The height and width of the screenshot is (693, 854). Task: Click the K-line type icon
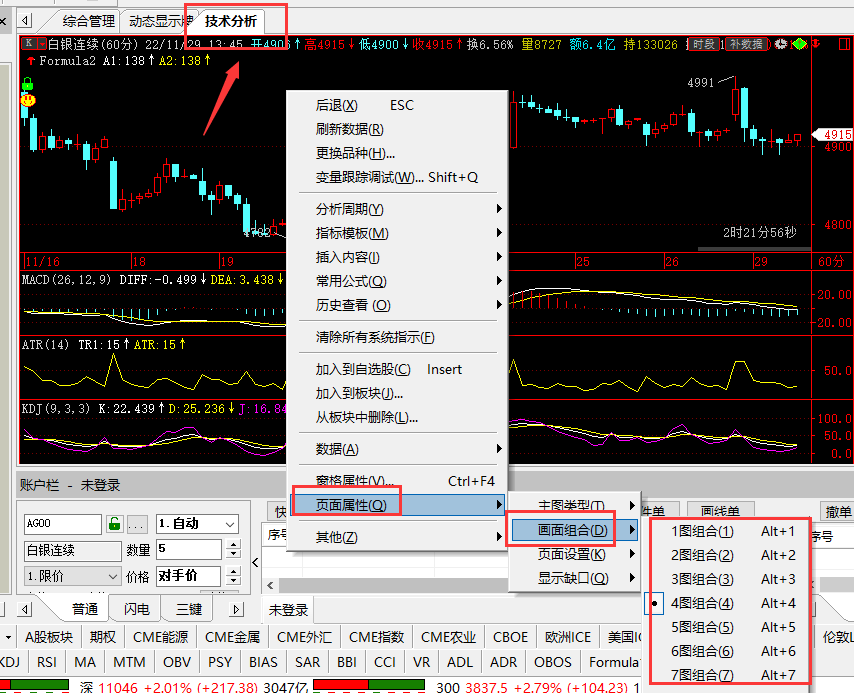pos(29,44)
